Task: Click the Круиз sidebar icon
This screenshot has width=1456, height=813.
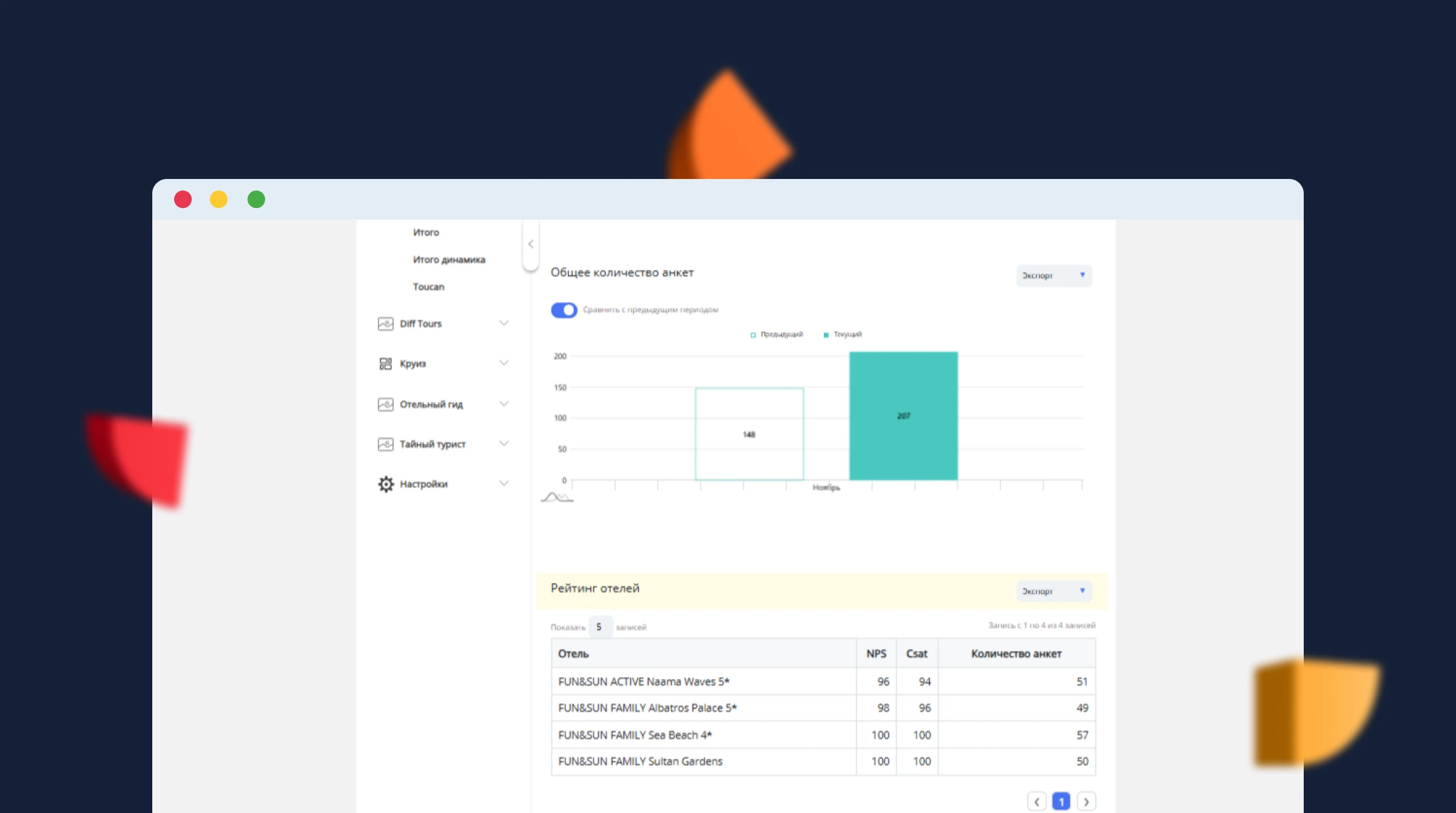Action: click(385, 363)
